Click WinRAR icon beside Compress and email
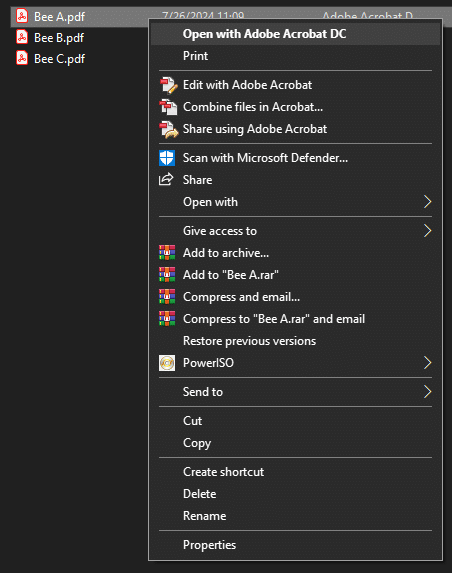Image resolution: width=452 pixels, height=573 pixels. click(167, 296)
